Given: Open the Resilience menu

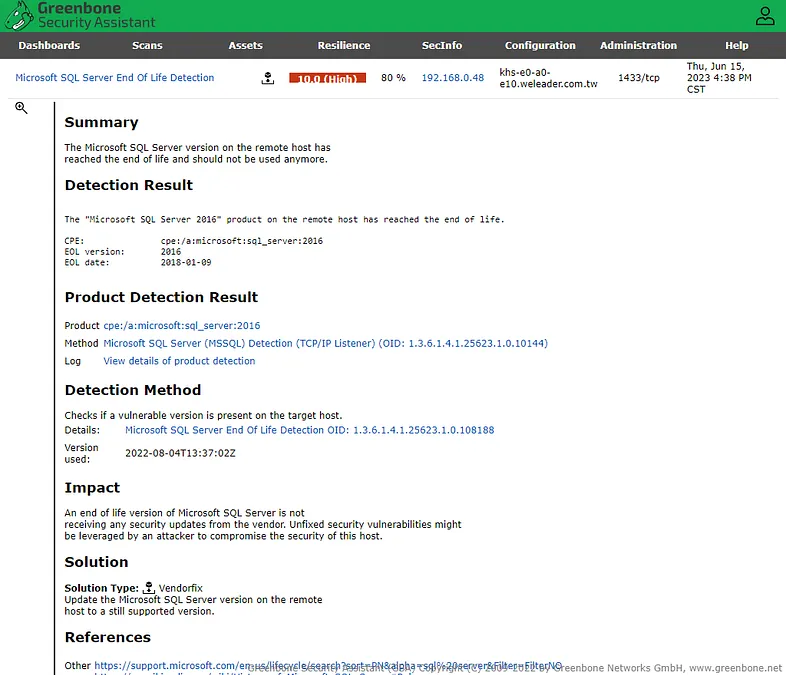Looking at the screenshot, I should coord(344,46).
